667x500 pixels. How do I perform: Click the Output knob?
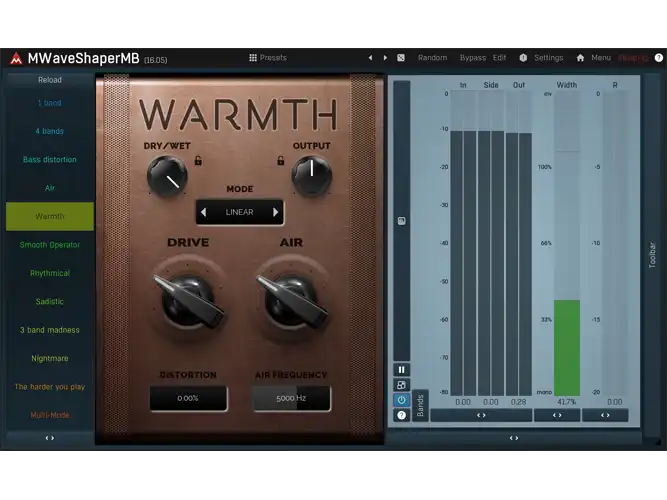[312, 175]
